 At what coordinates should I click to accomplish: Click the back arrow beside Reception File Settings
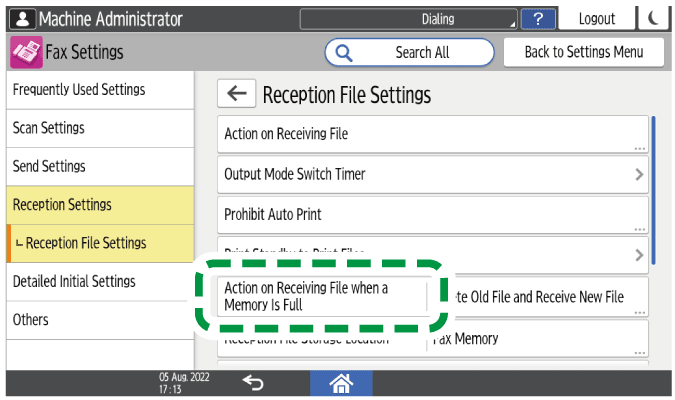pyautogui.click(x=236, y=94)
